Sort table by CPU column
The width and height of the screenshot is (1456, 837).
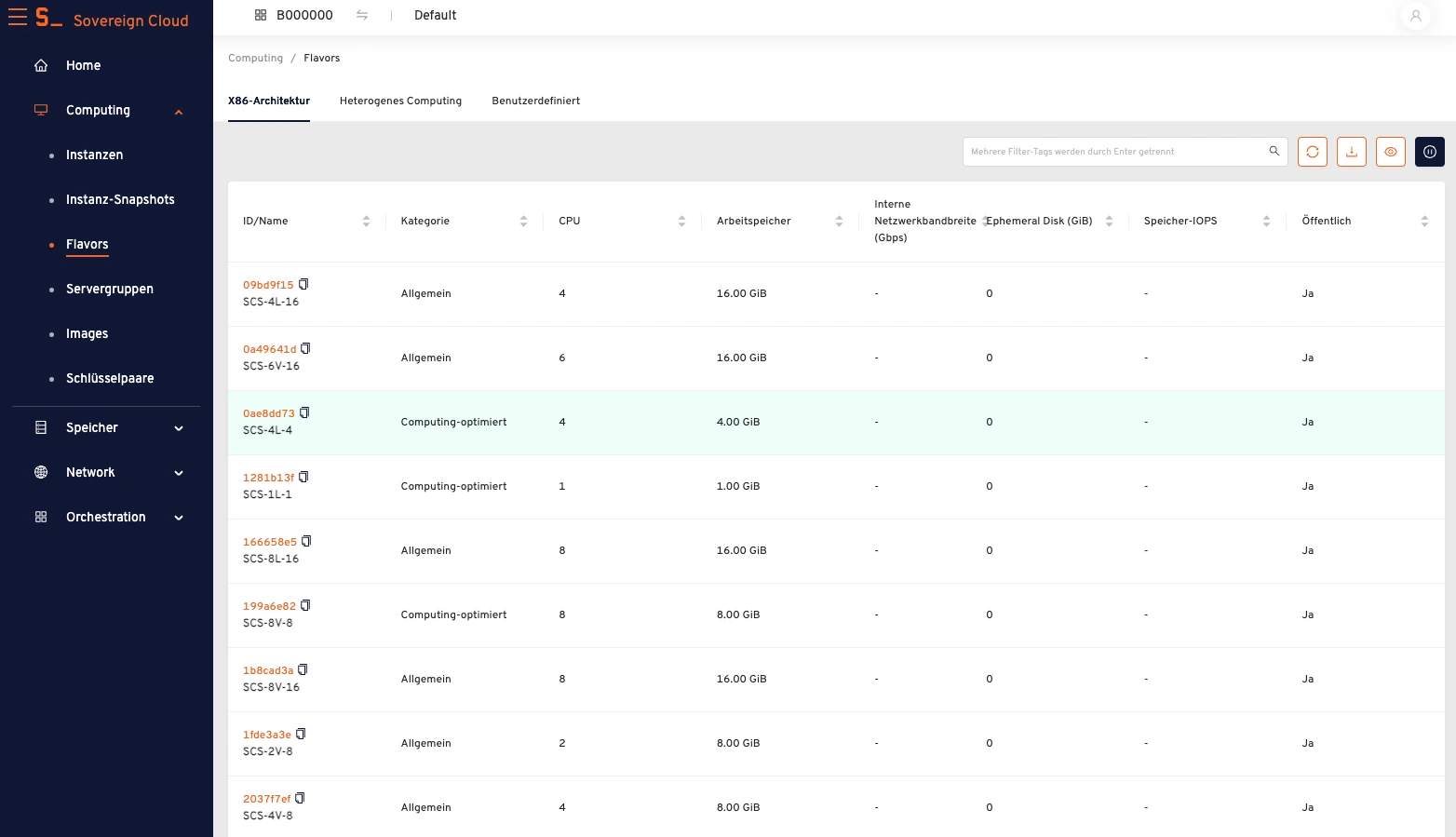(x=681, y=221)
